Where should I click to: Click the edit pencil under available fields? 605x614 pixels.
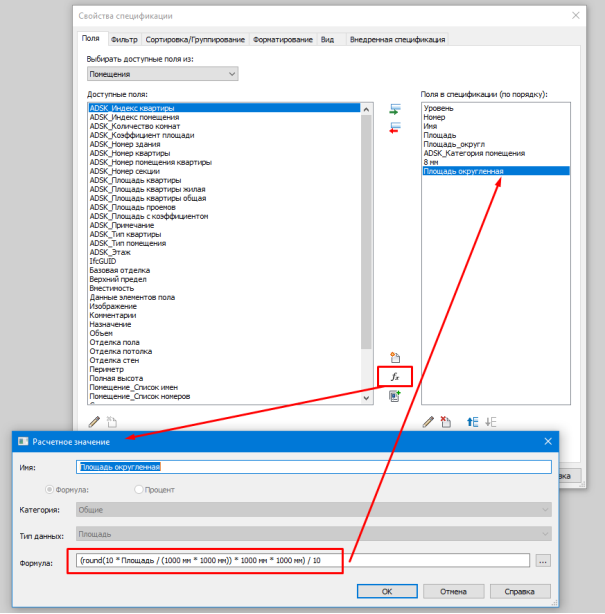tap(94, 422)
